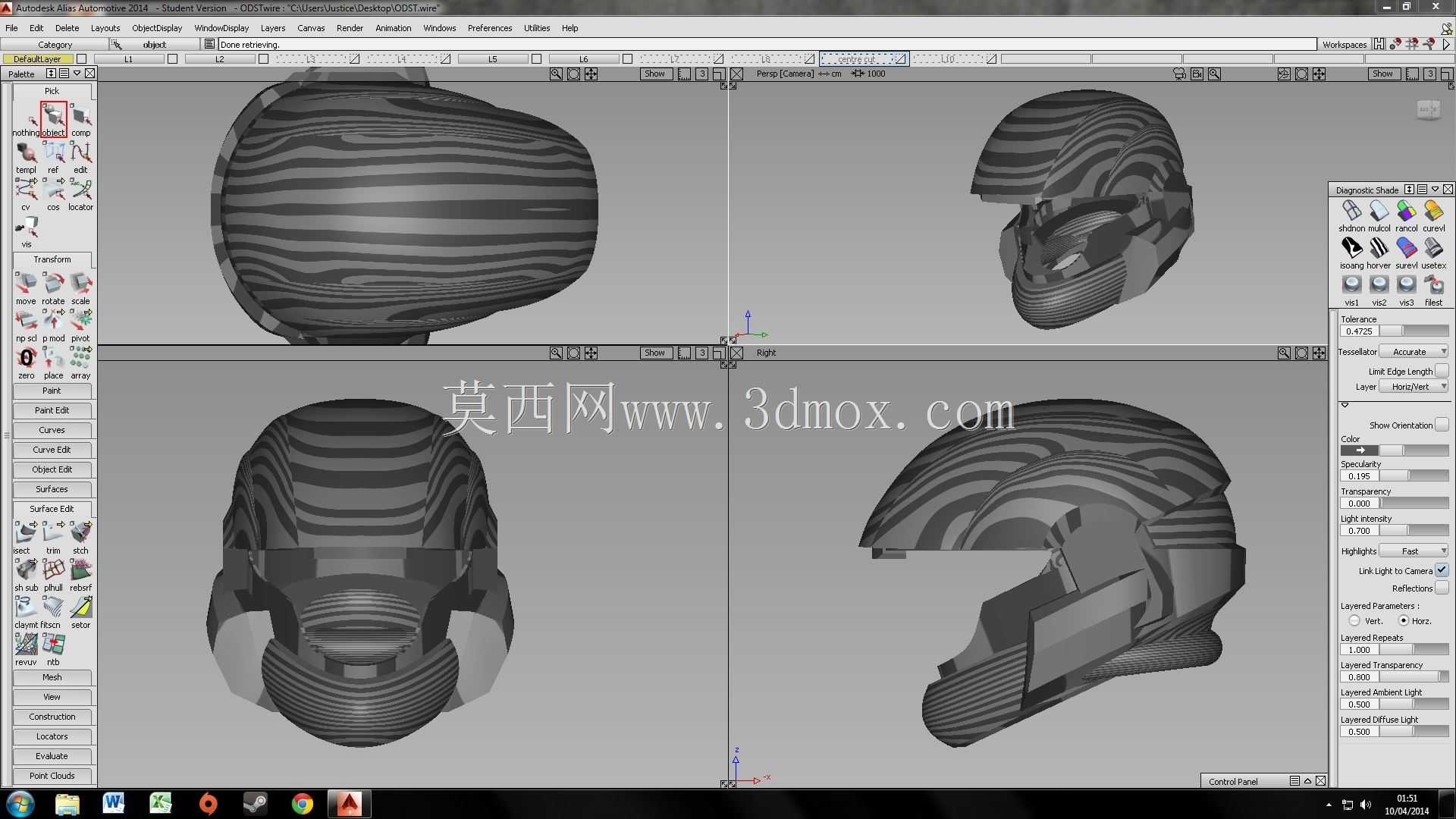Apply the surface evaluation (surevl) shade
The height and width of the screenshot is (819, 1456).
point(1406,253)
